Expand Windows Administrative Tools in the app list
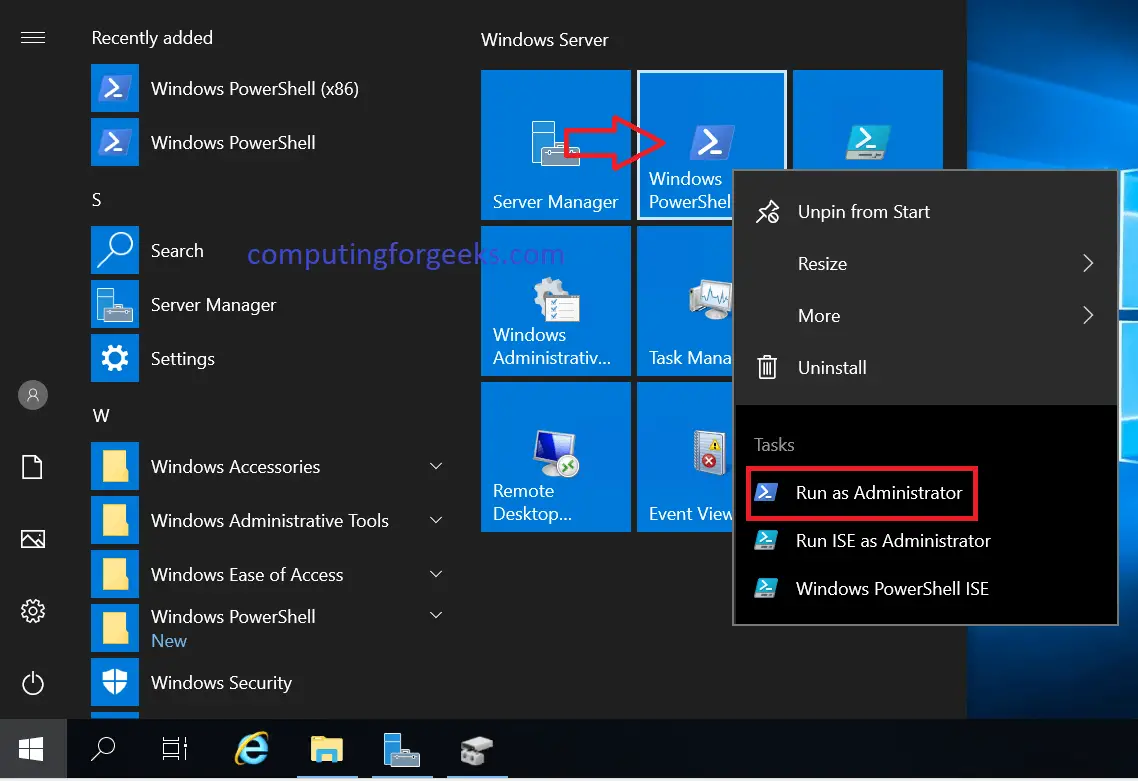Viewport: 1138px width, 781px height. pos(435,520)
